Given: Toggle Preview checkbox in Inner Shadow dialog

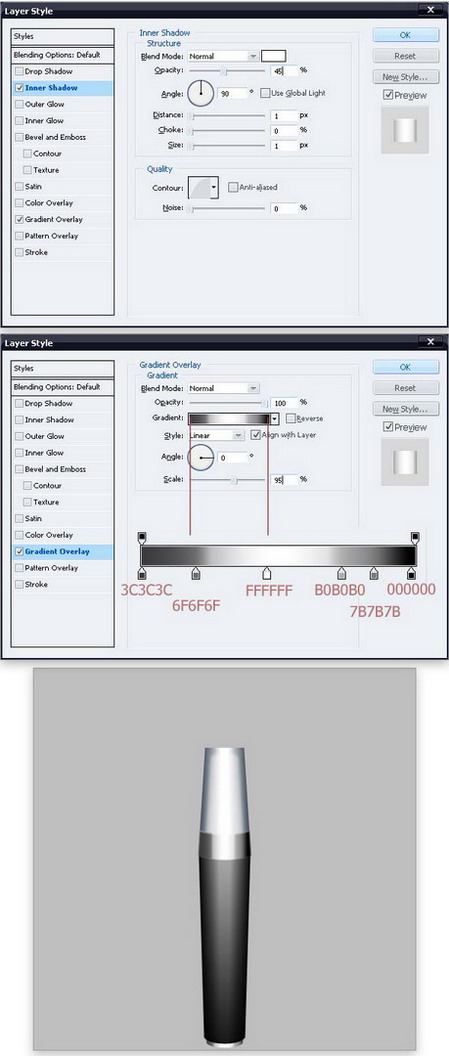Looking at the screenshot, I should pos(388,95).
